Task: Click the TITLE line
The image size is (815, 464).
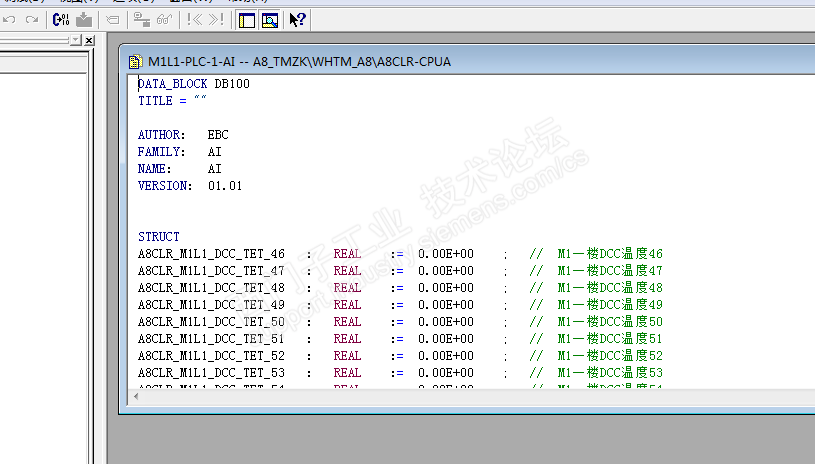Action: [x=172, y=101]
